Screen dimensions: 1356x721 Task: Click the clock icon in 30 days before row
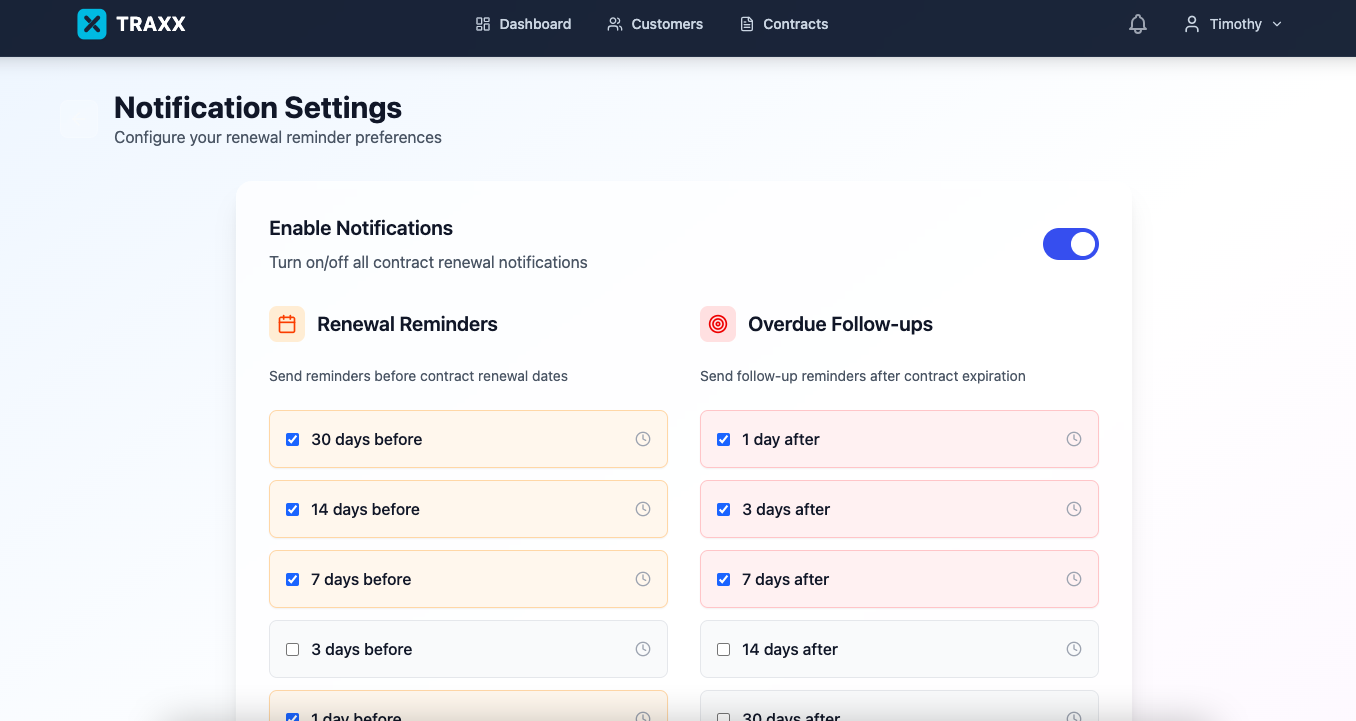point(643,439)
